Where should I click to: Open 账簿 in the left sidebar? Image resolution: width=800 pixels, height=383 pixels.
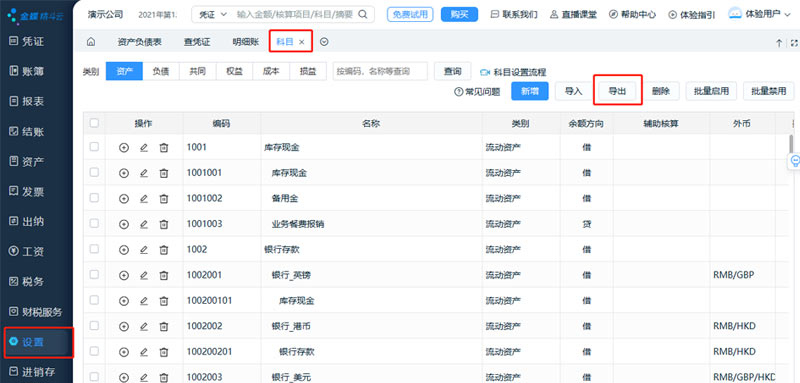click(x=28, y=71)
